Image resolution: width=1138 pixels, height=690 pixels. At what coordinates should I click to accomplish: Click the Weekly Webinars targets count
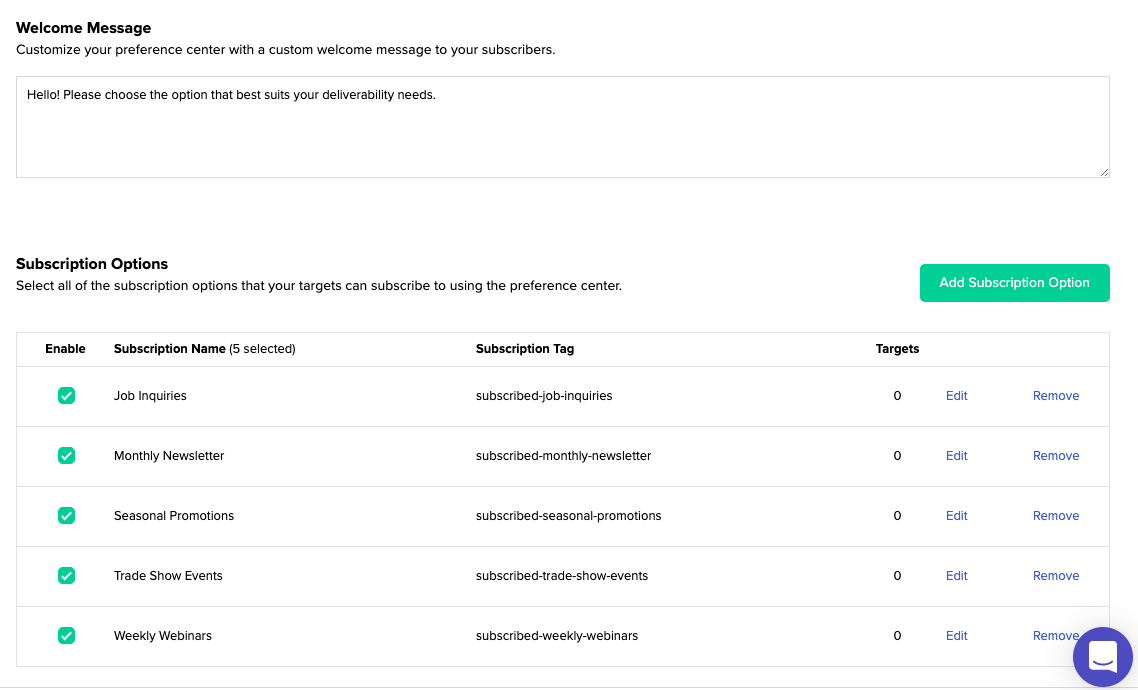coord(898,636)
